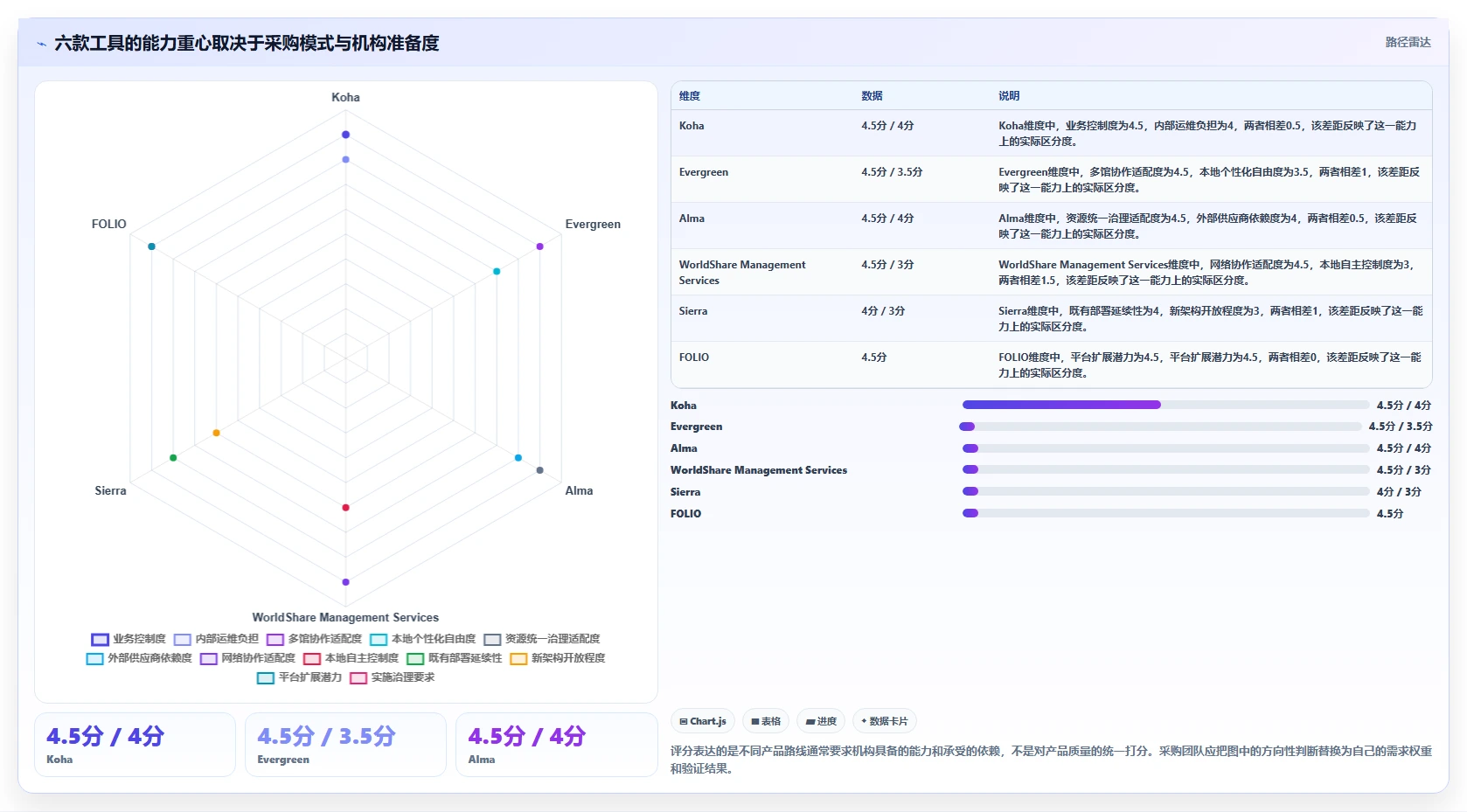Click the dashboard title 六款工具的能力重心
The image size is (1467, 812).
coord(247,44)
